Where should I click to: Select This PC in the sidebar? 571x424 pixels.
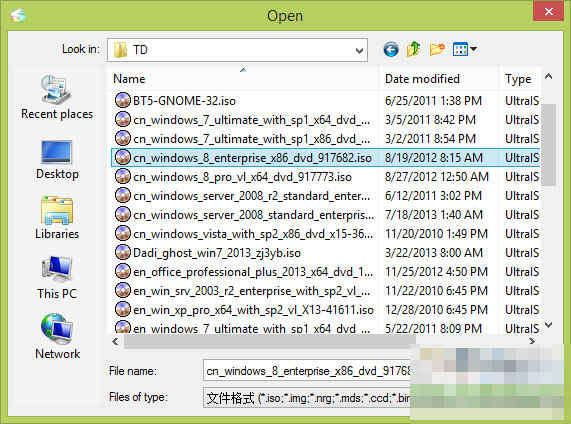point(57,278)
